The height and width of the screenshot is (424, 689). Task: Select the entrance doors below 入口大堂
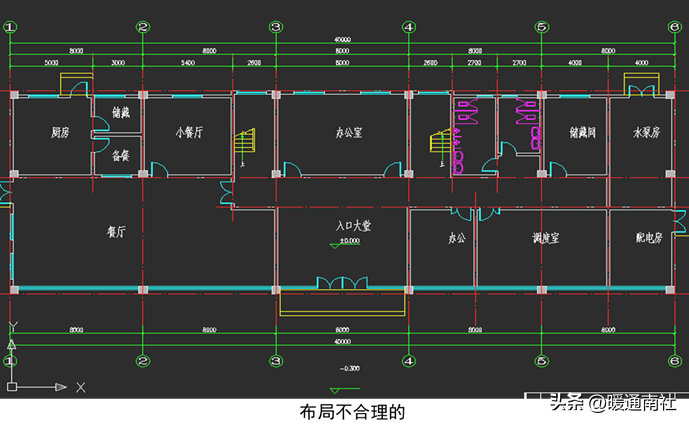pyautogui.click(x=342, y=282)
